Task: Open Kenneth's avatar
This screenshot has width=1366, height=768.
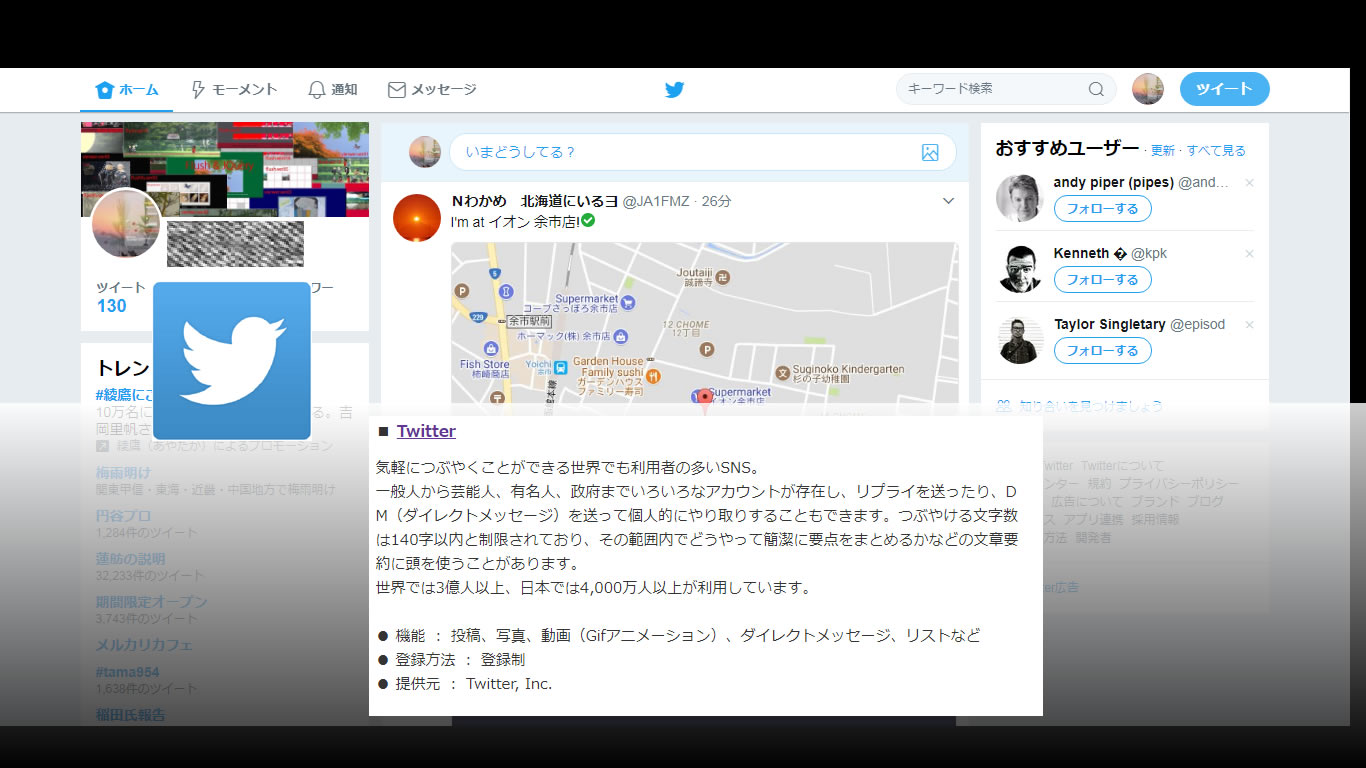Action: tap(1020, 269)
